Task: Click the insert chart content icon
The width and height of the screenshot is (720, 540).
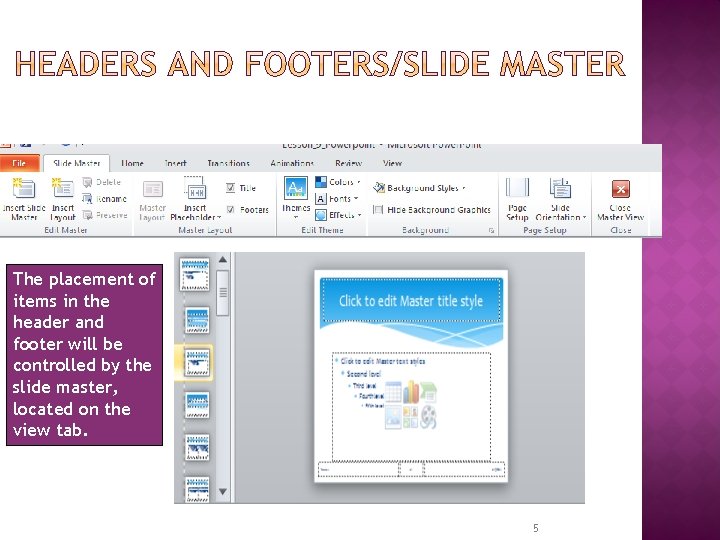Action: tap(411, 392)
